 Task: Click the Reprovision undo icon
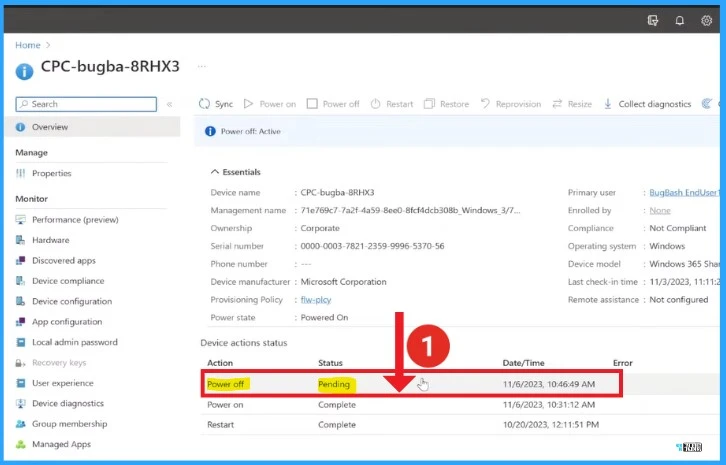(x=485, y=104)
